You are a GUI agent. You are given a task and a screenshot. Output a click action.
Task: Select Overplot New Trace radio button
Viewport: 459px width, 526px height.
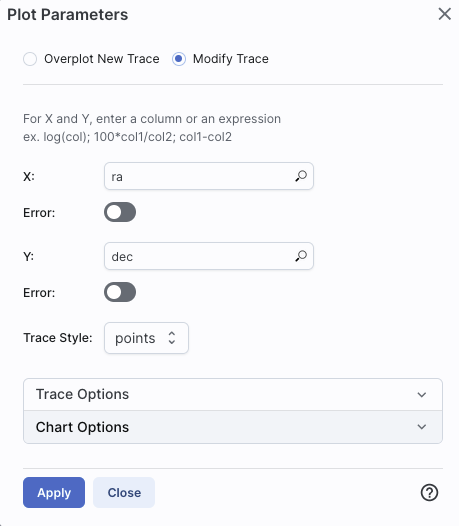pos(30,59)
